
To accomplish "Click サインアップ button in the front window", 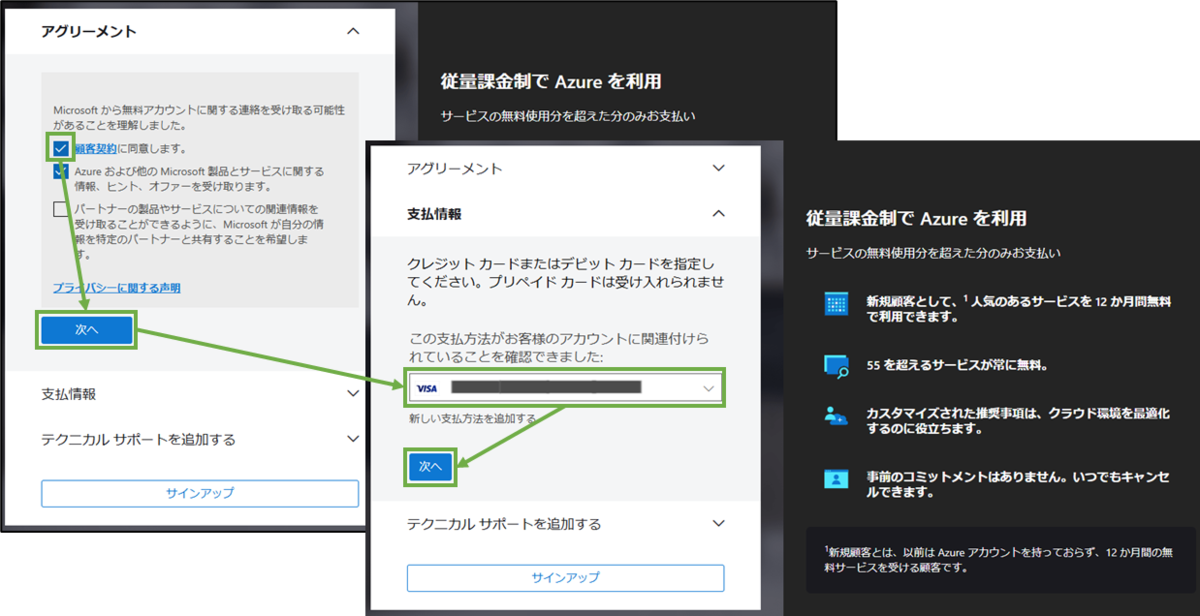I will click(565, 577).
